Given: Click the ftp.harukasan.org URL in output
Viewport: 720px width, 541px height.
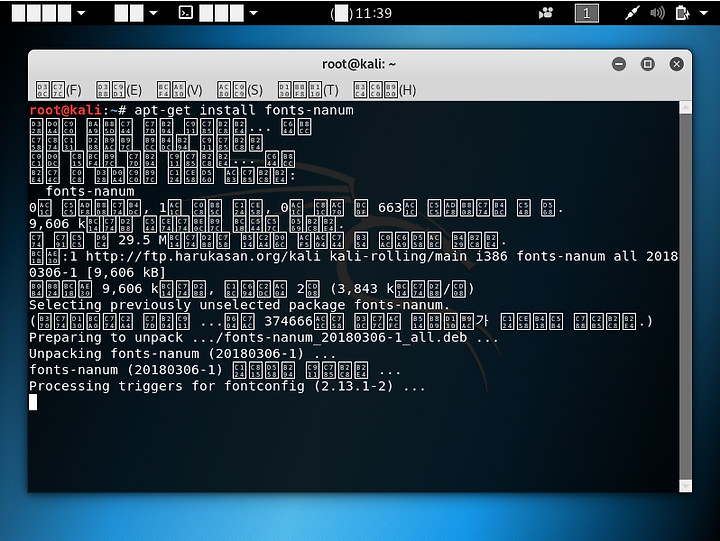Looking at the screenshot, I should click(x=203, y=256).
